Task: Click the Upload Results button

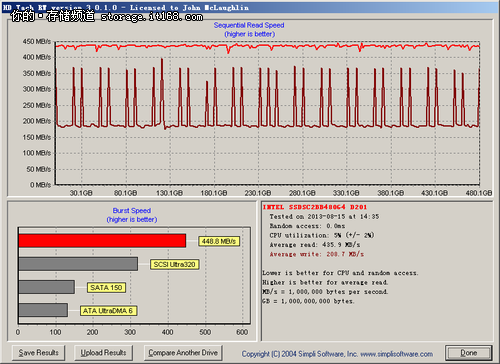Action: tap(103, 353)
